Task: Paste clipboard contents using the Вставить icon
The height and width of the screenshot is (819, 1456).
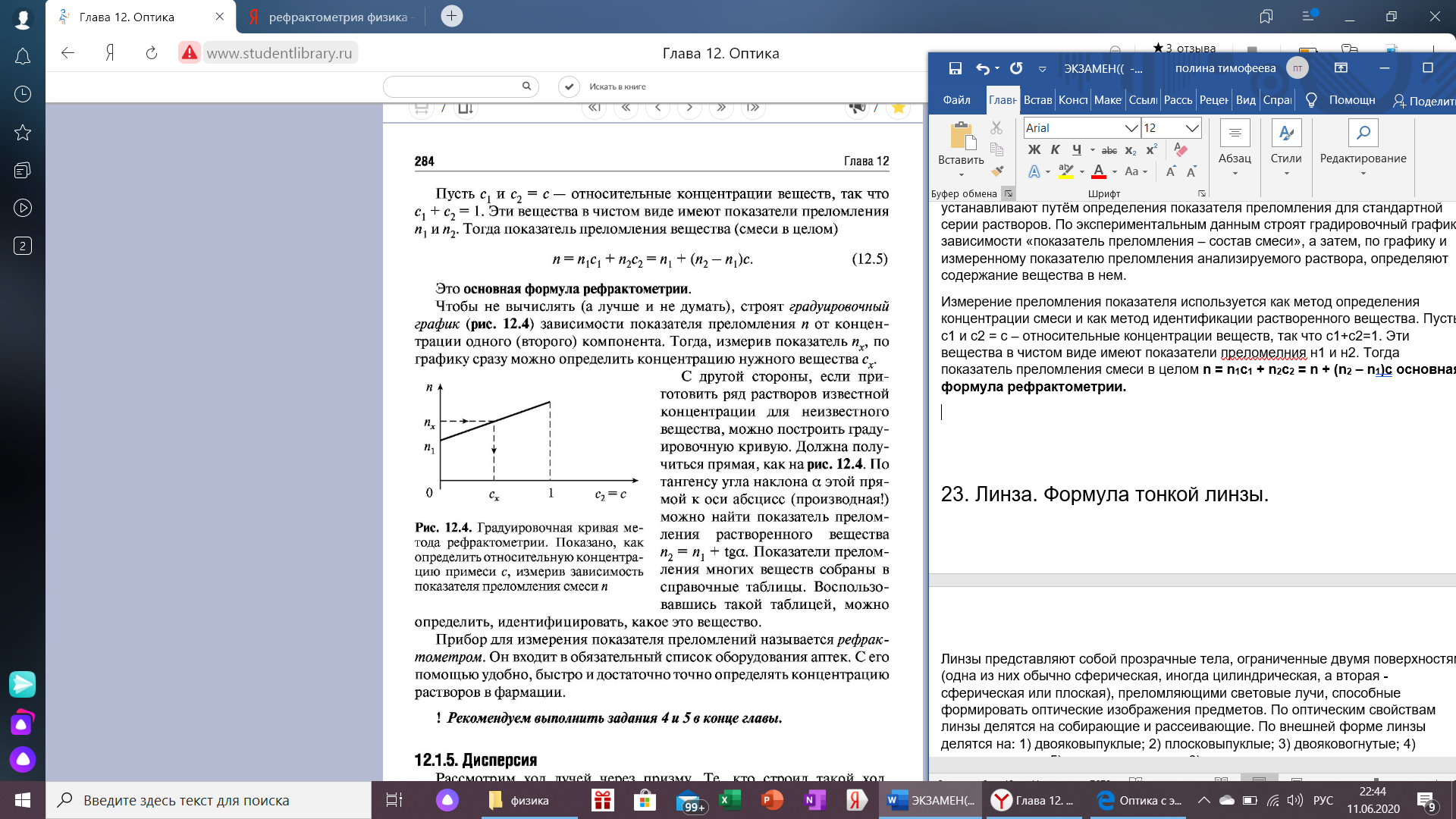Action: coord(962,136)
